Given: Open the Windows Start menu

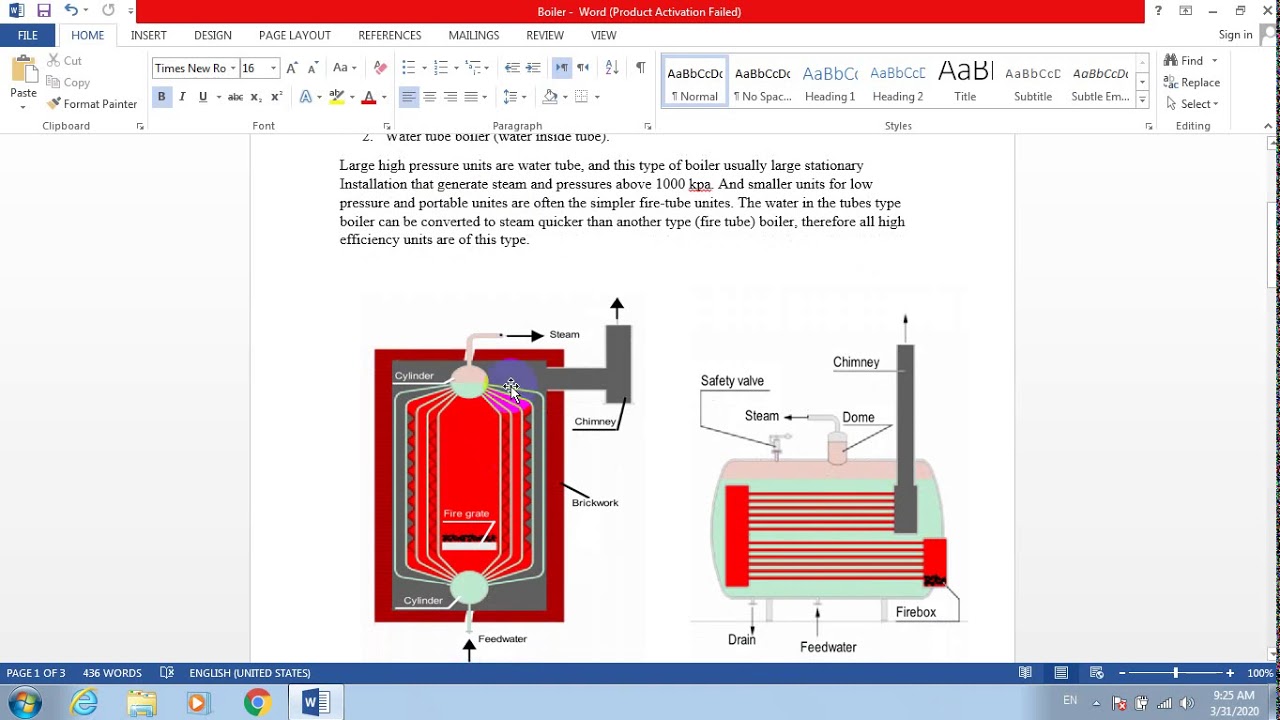Looking at the screenshot, I should (24, 703).
